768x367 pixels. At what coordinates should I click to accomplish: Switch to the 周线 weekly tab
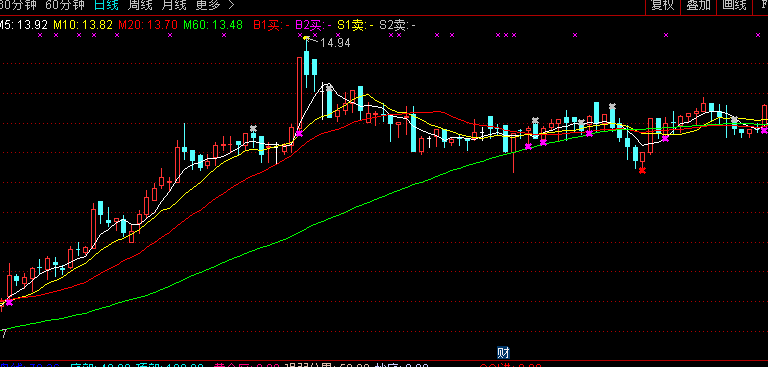140,5
